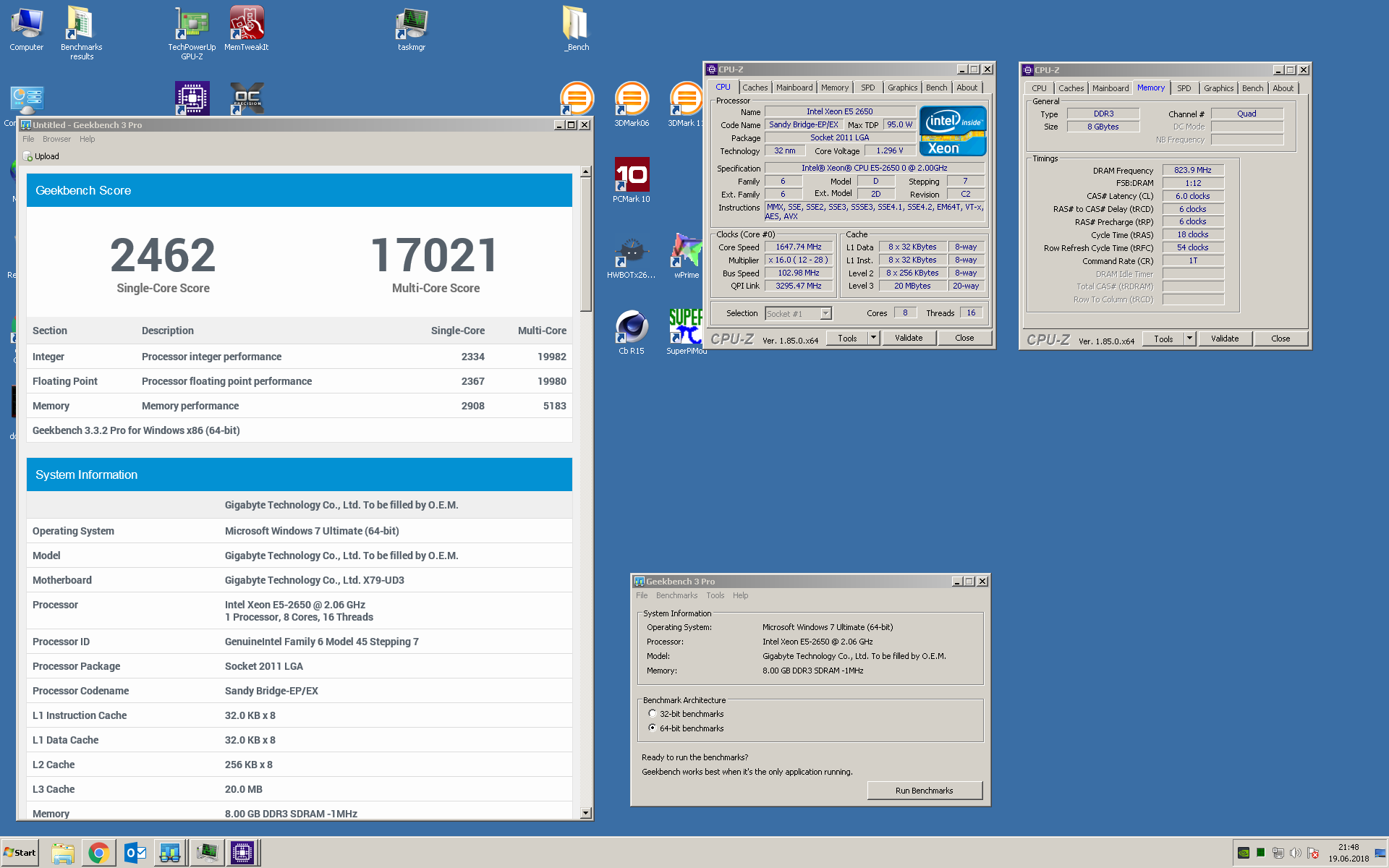Click the Memory performance results row
Screen dimensions: 1389x868
[300, 406]
